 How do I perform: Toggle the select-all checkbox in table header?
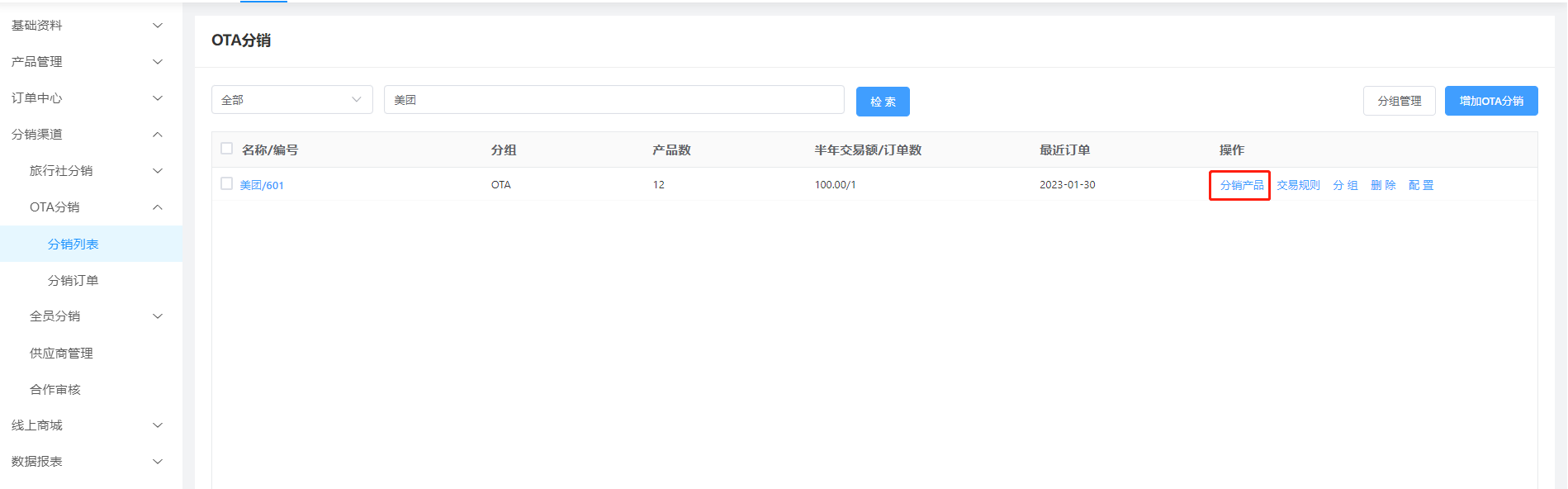point(227,149)
